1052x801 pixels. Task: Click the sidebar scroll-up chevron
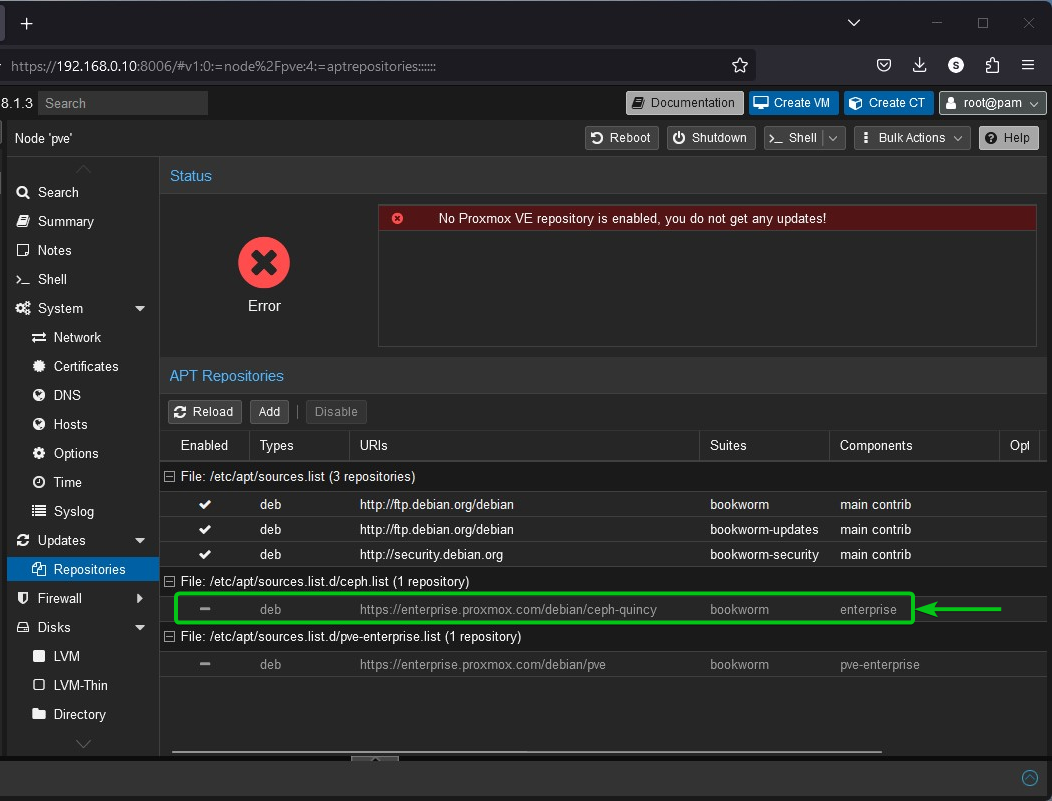83,168
